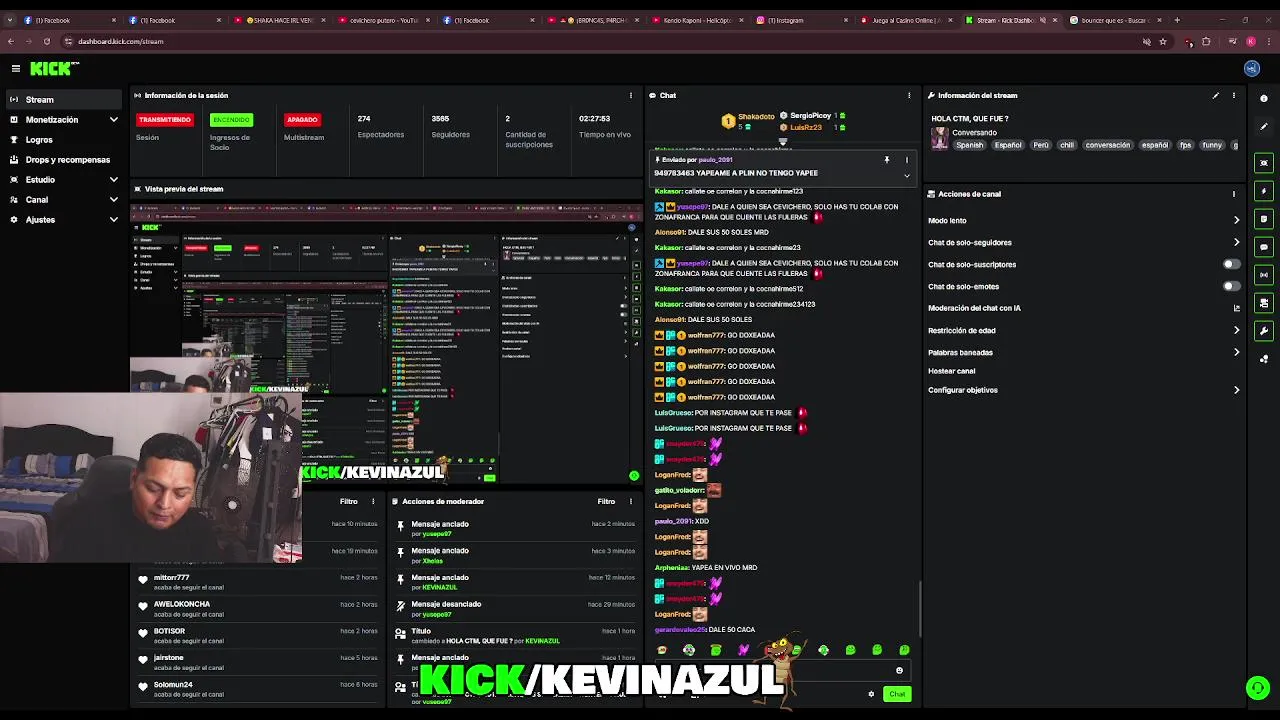Toggle the note widget icon in the right rail

click(x=1264, y=219)
